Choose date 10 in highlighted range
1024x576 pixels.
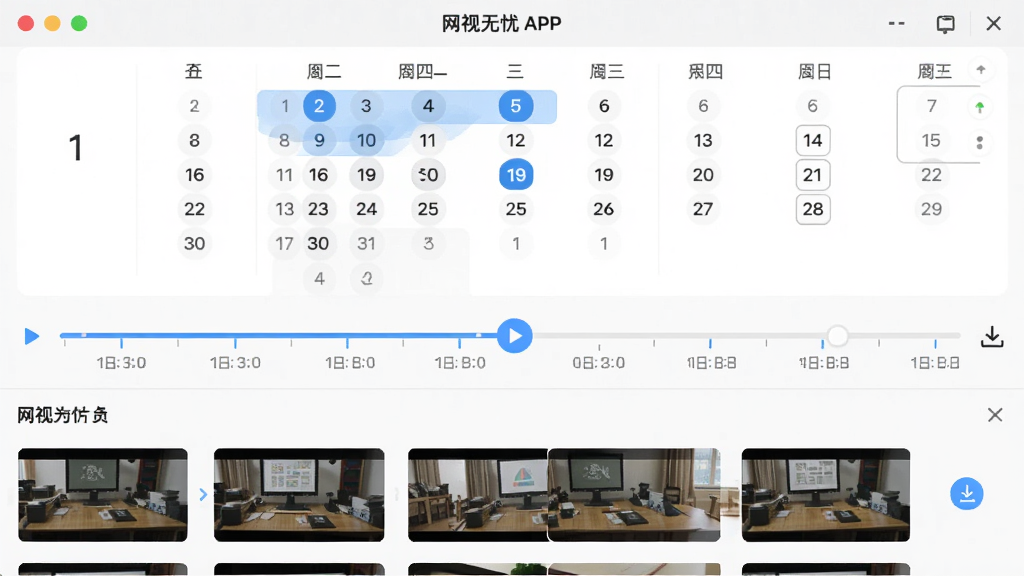(366, 140)
